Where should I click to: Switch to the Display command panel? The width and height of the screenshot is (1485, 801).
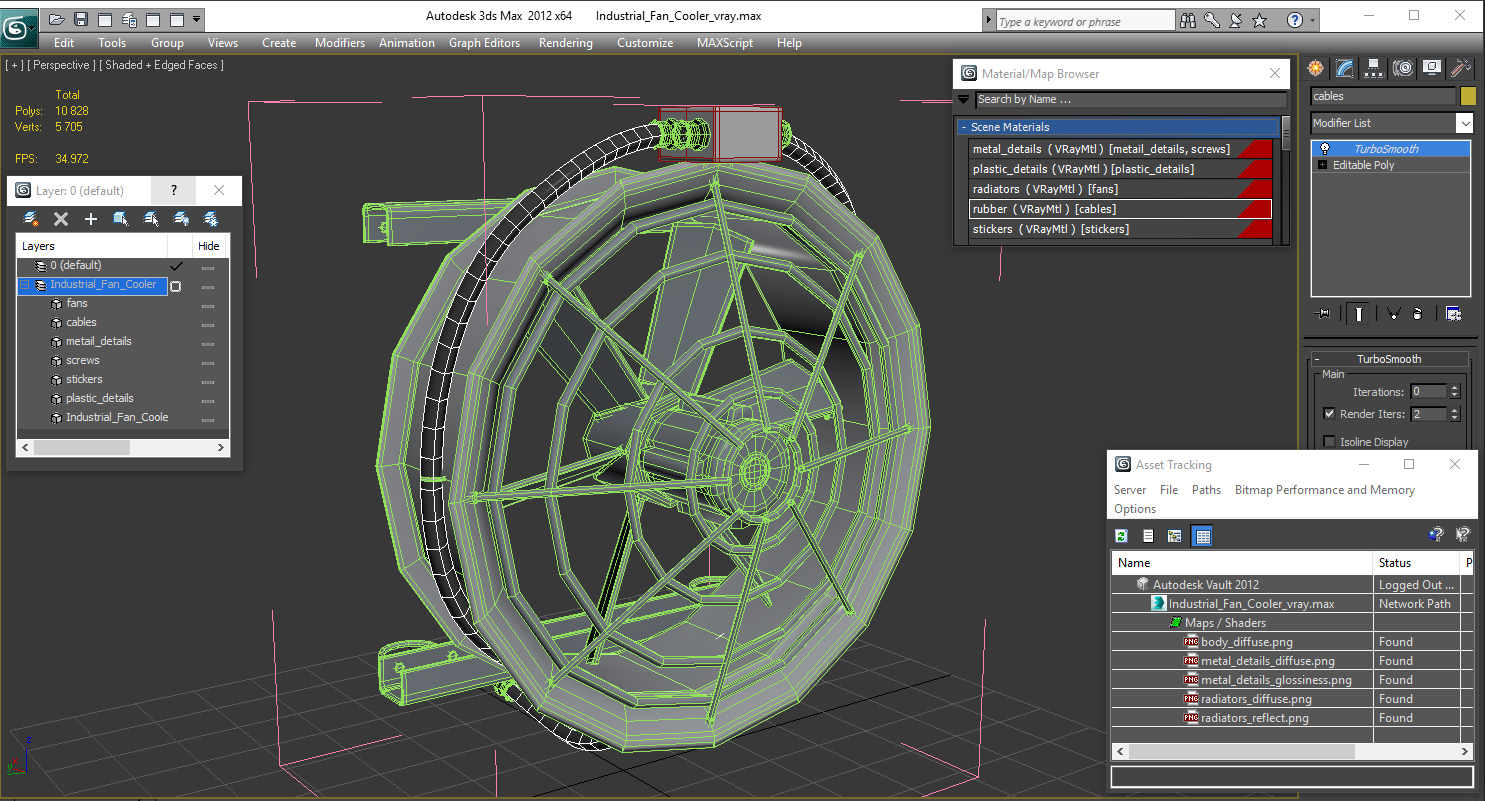(1432, 68)
